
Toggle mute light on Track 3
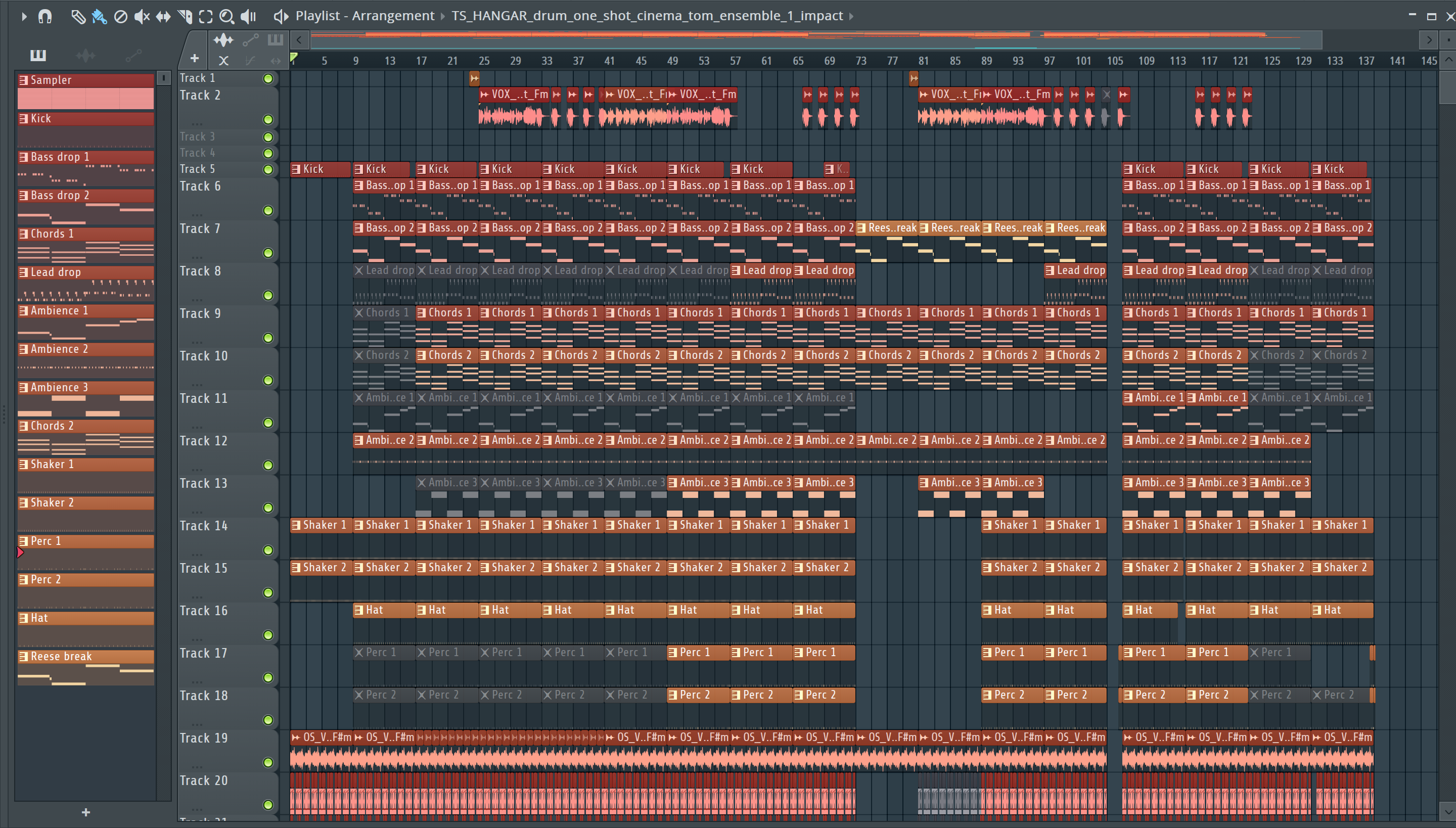click(268, 137)
